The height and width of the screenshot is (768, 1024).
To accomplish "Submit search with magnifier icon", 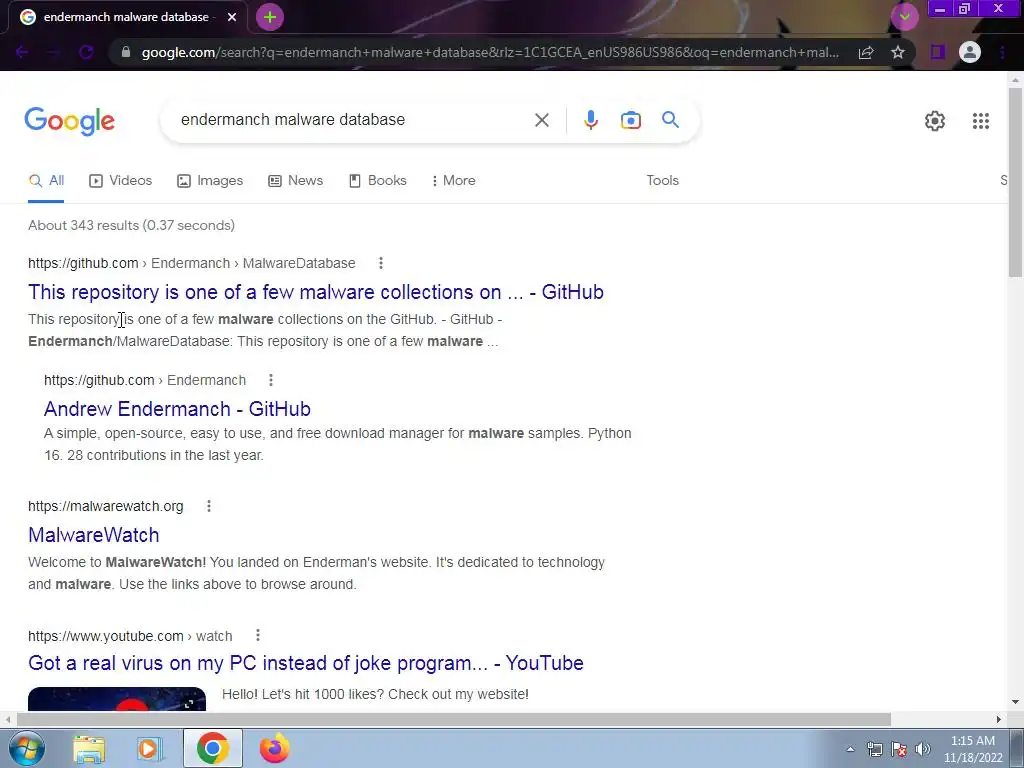I will click(670, 120).
